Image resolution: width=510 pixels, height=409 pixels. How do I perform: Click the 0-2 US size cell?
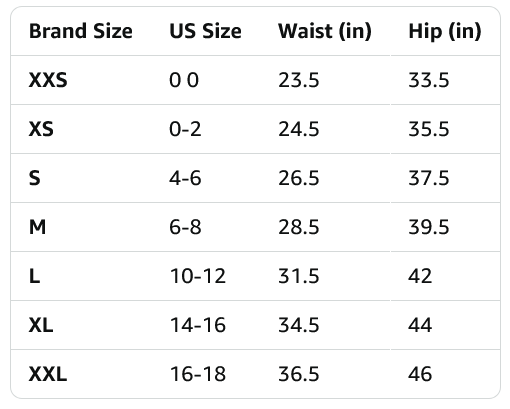point(185,129)
